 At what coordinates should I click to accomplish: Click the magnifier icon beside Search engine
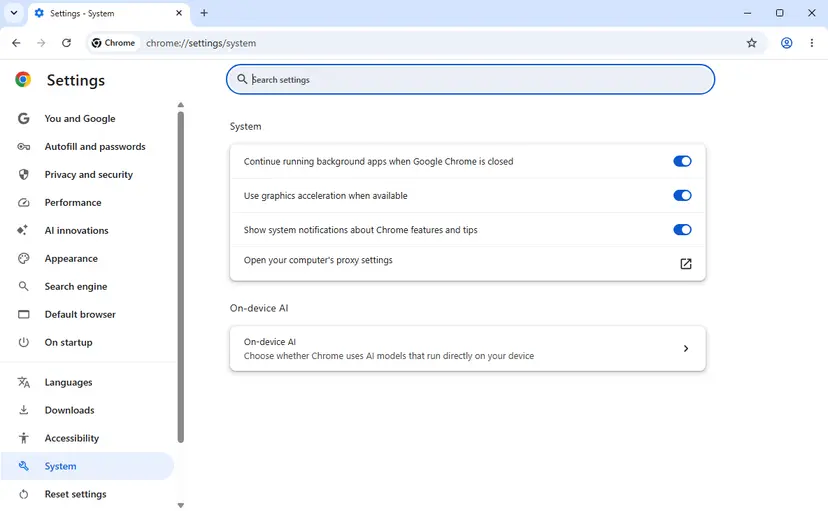pyautogui.click(x=23, y=287)
